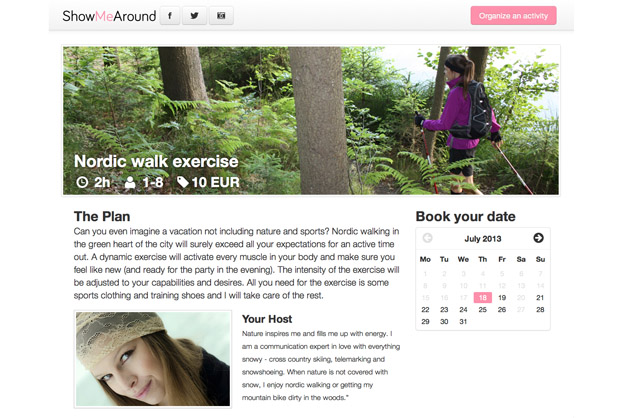Click the clock duration icon
This screenshot has width=630, height=418.
82,182
